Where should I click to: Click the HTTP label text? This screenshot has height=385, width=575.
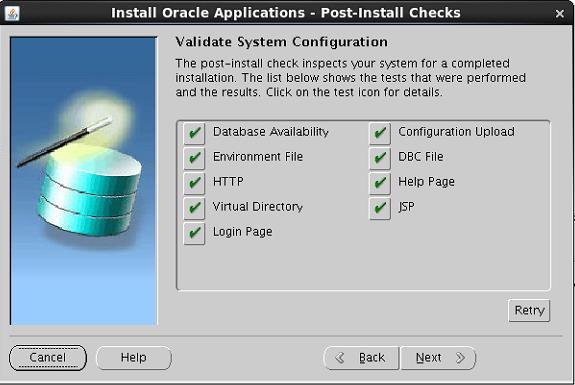[228, 182]
